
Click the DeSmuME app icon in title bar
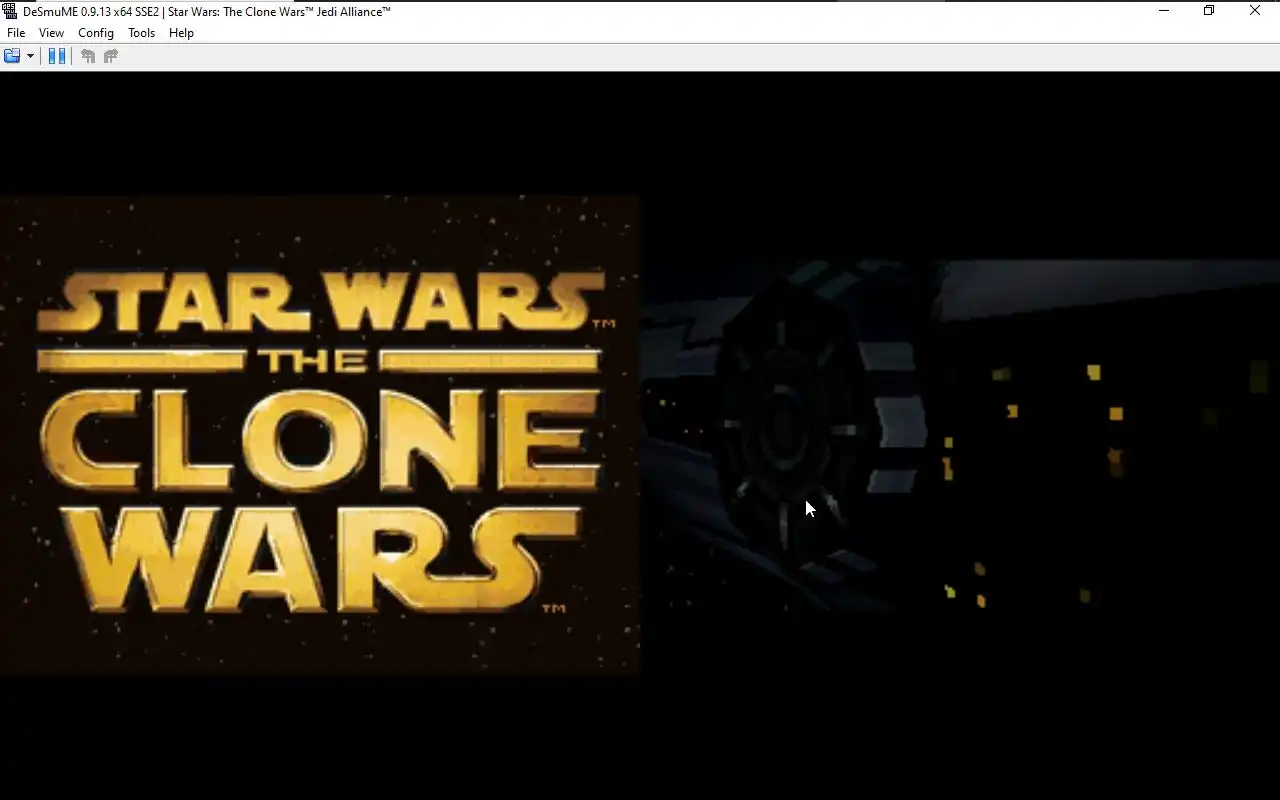pos(10,11)
